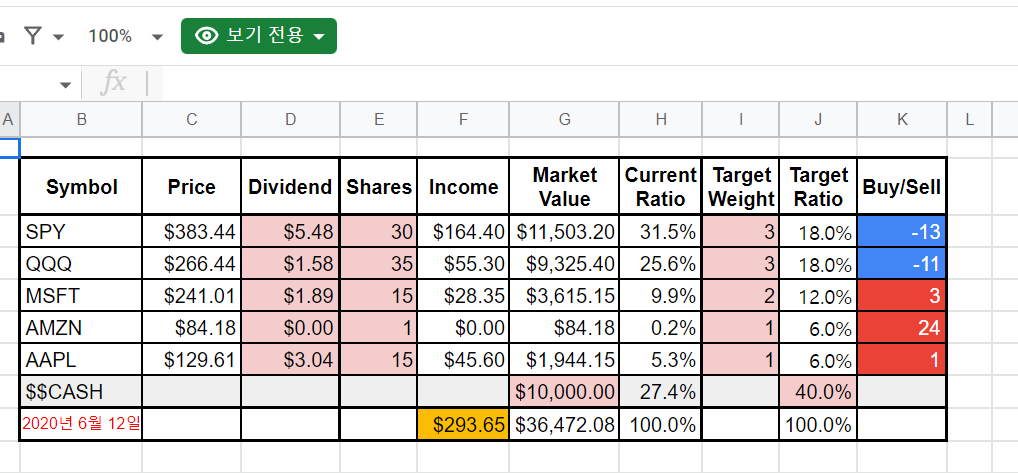
Task: Click the Market Value header cell
Action: coord(564,186)
